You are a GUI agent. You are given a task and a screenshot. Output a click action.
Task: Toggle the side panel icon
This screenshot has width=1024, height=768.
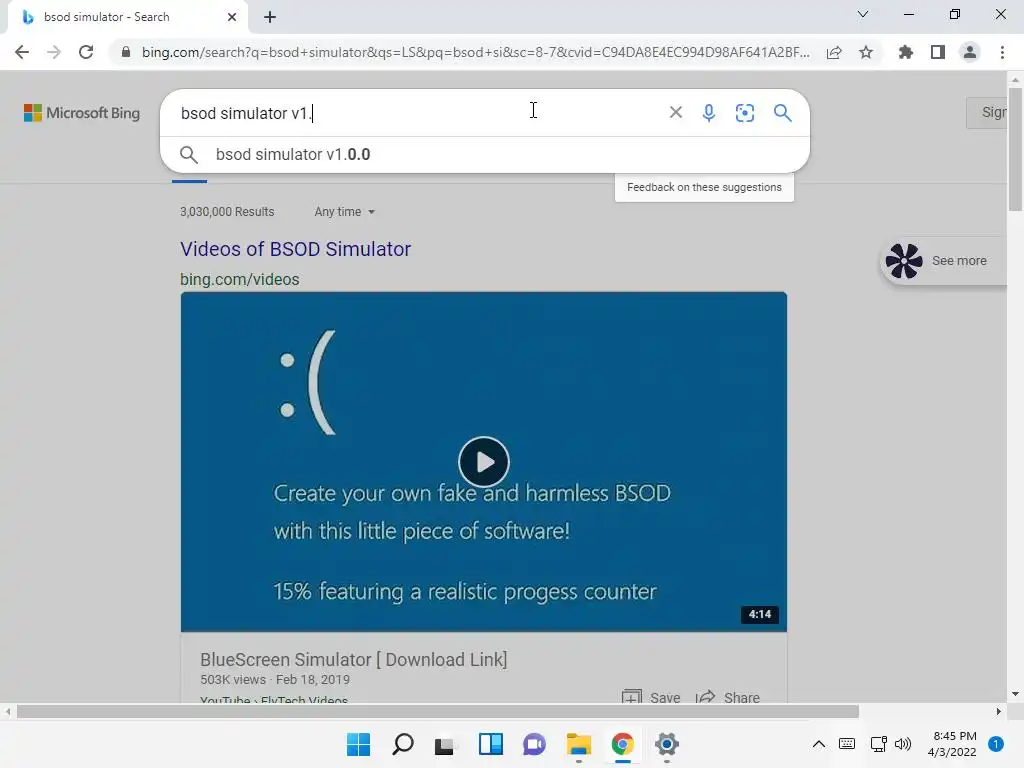tap(938, 52)
